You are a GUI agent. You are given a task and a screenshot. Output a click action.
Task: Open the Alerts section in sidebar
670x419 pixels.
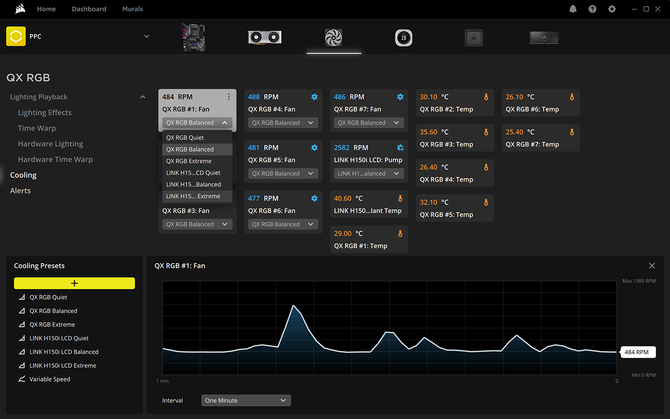click(x=20, y=190)
